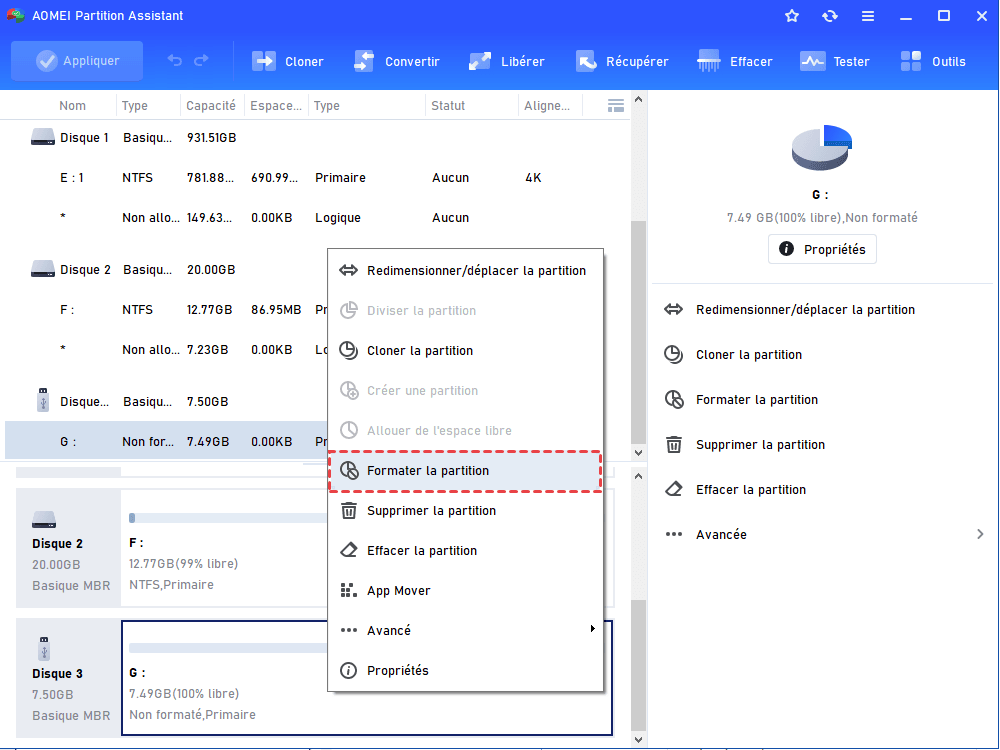Image resolution: width=1000 pixels, height=750 pixels.
Task: Click the partition list scrollbar down arrow
Action: (638, 453)
